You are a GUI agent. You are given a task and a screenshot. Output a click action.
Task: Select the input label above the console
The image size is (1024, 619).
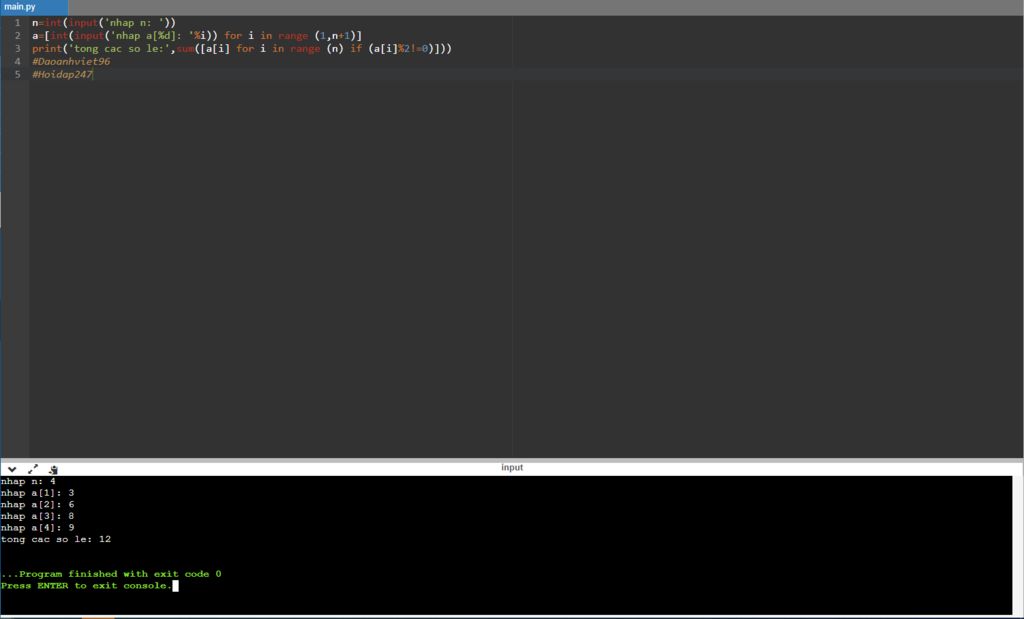(512, 468)
